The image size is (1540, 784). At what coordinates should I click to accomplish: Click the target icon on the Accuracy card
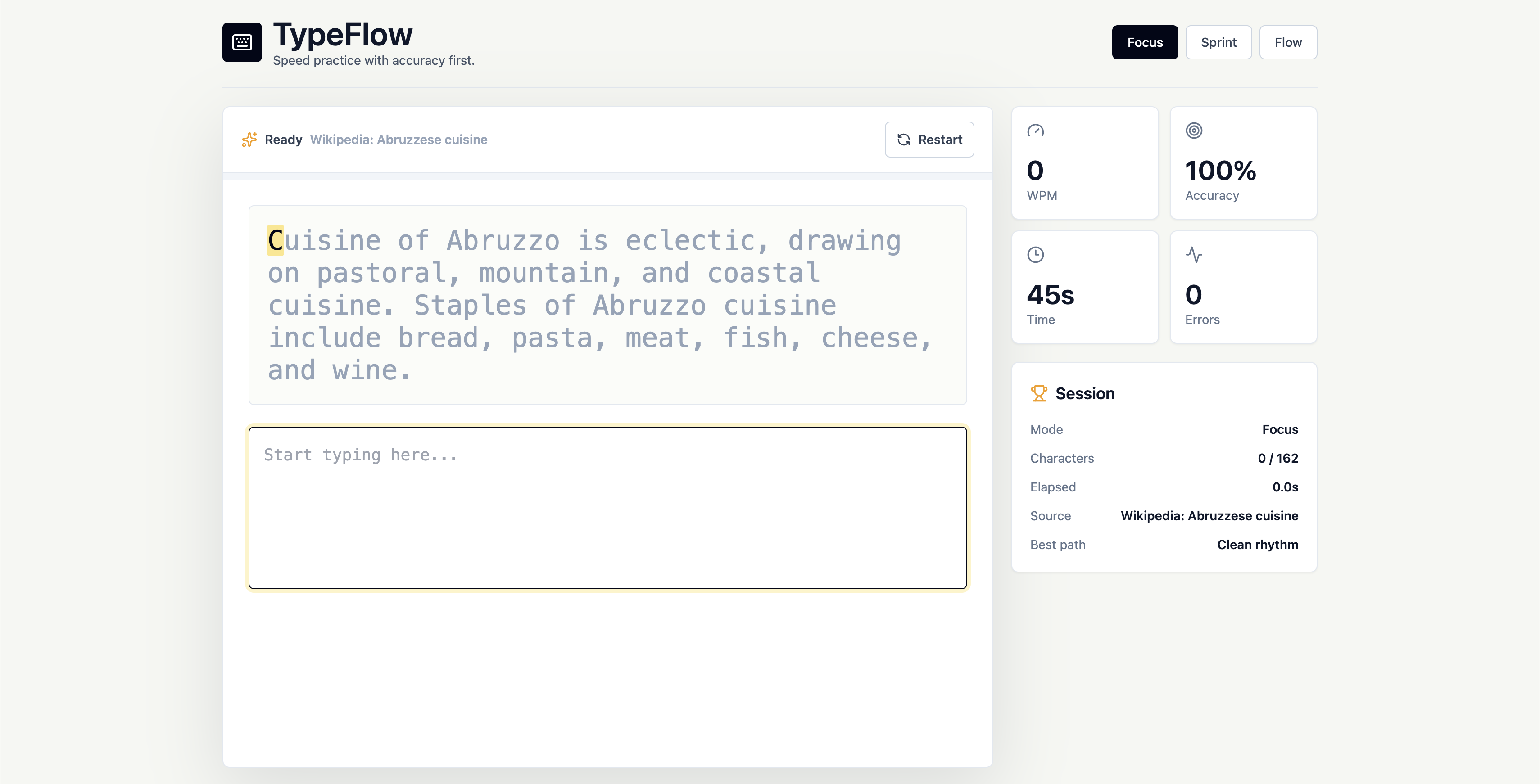(x=1194, y=130)
